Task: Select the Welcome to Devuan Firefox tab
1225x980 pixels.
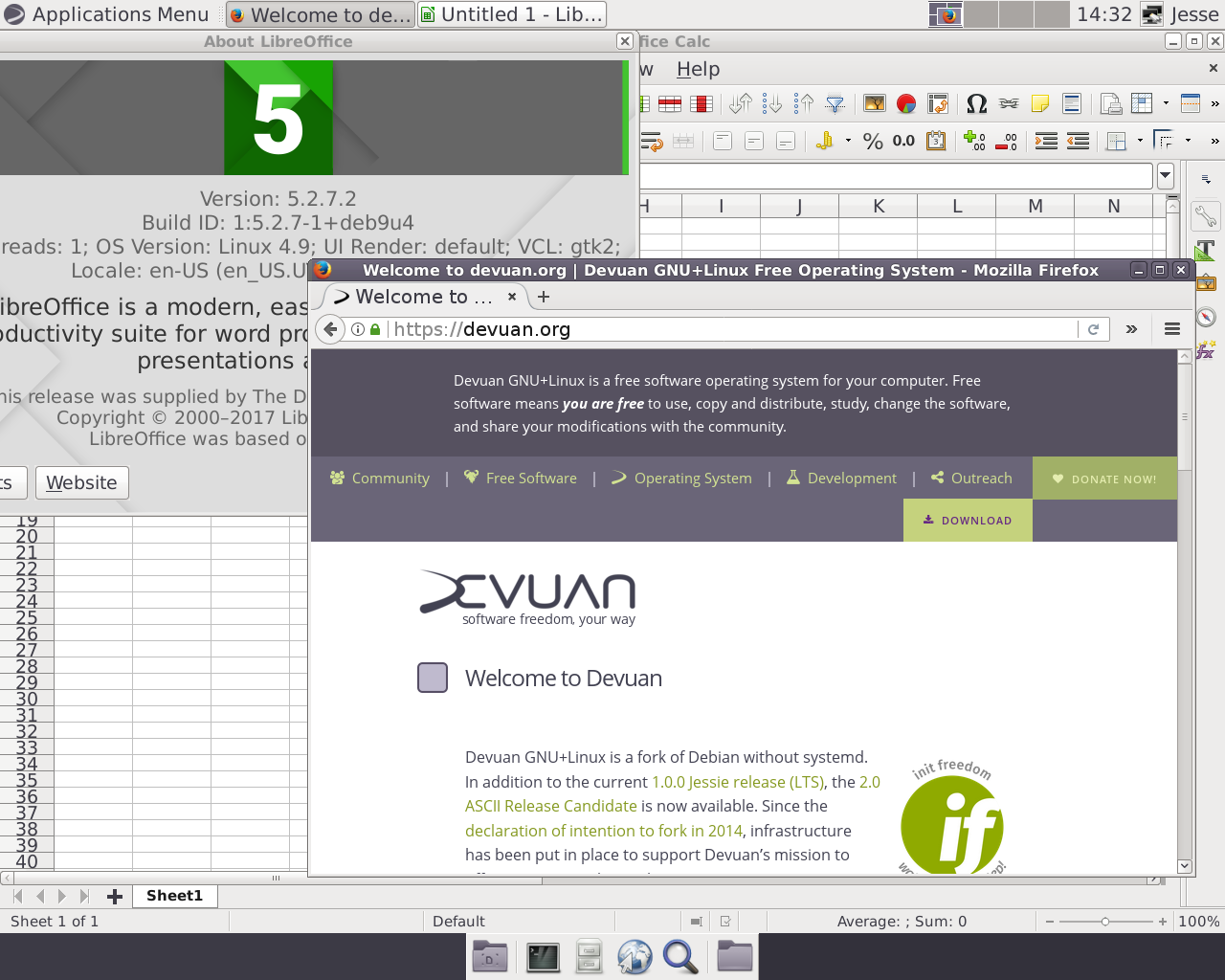Action: (x=423, y=297)
